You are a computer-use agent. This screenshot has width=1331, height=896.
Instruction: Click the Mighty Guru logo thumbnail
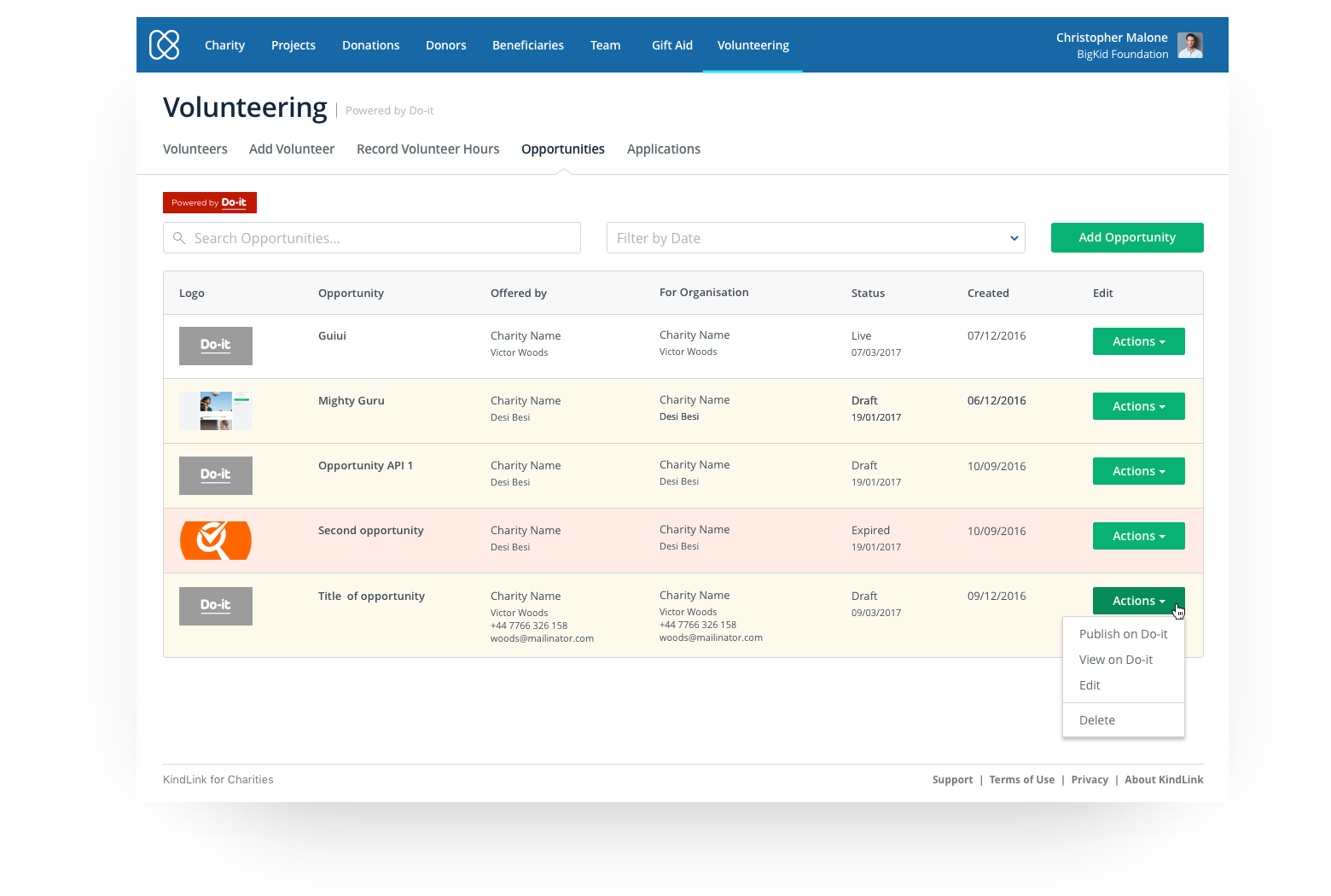tap(216, 410)
